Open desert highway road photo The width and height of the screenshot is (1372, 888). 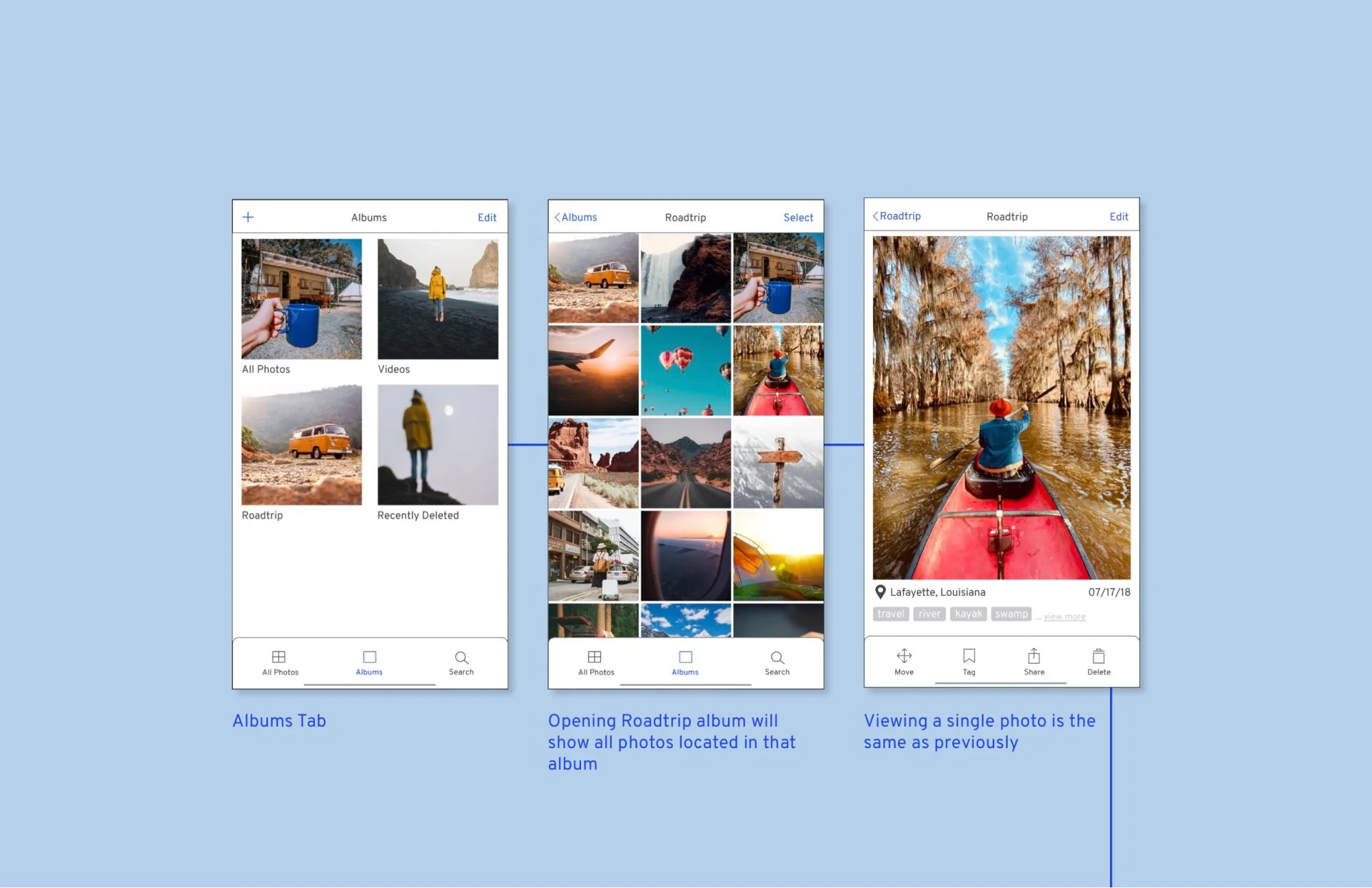tap(686, 463)
